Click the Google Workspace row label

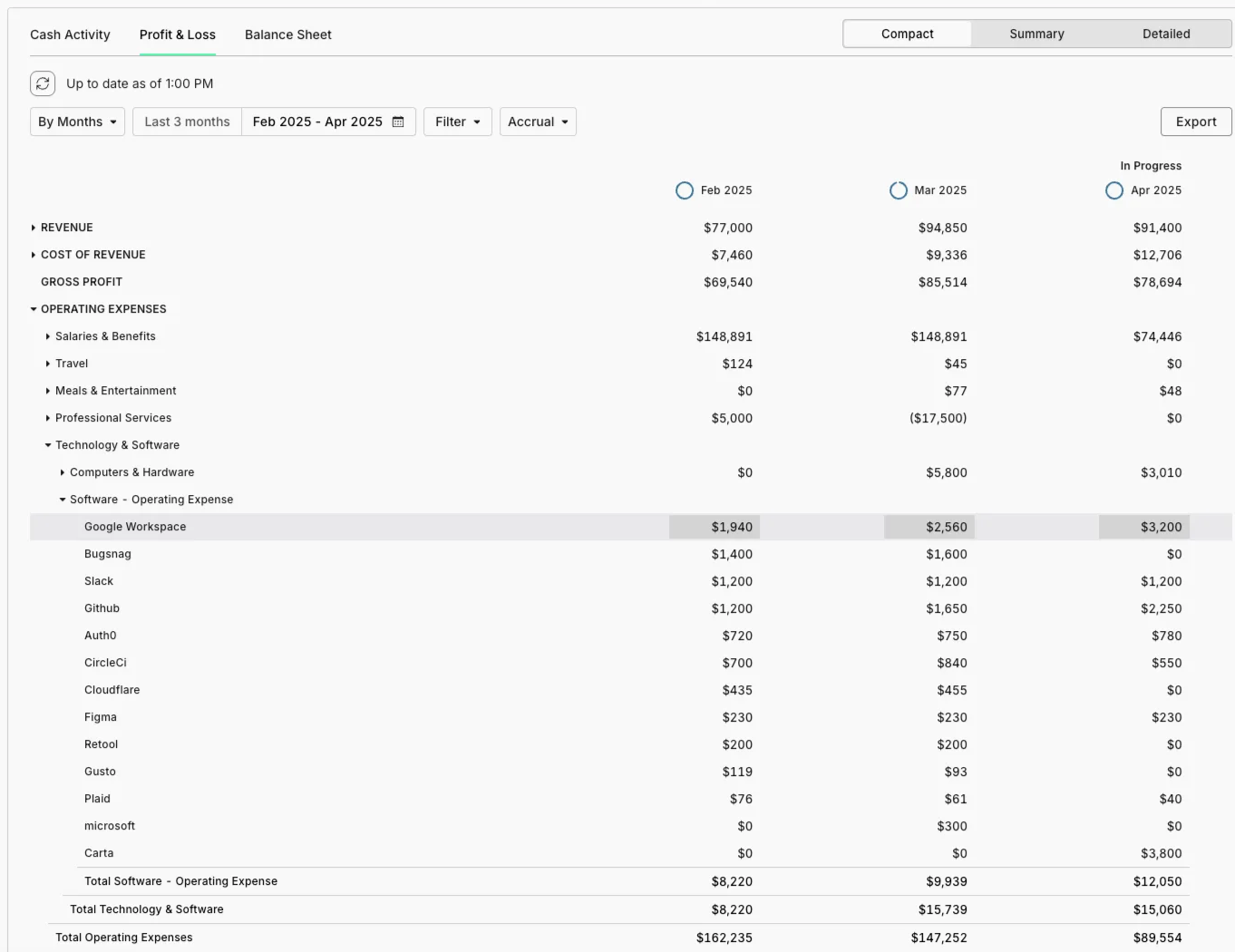(135, 527)
